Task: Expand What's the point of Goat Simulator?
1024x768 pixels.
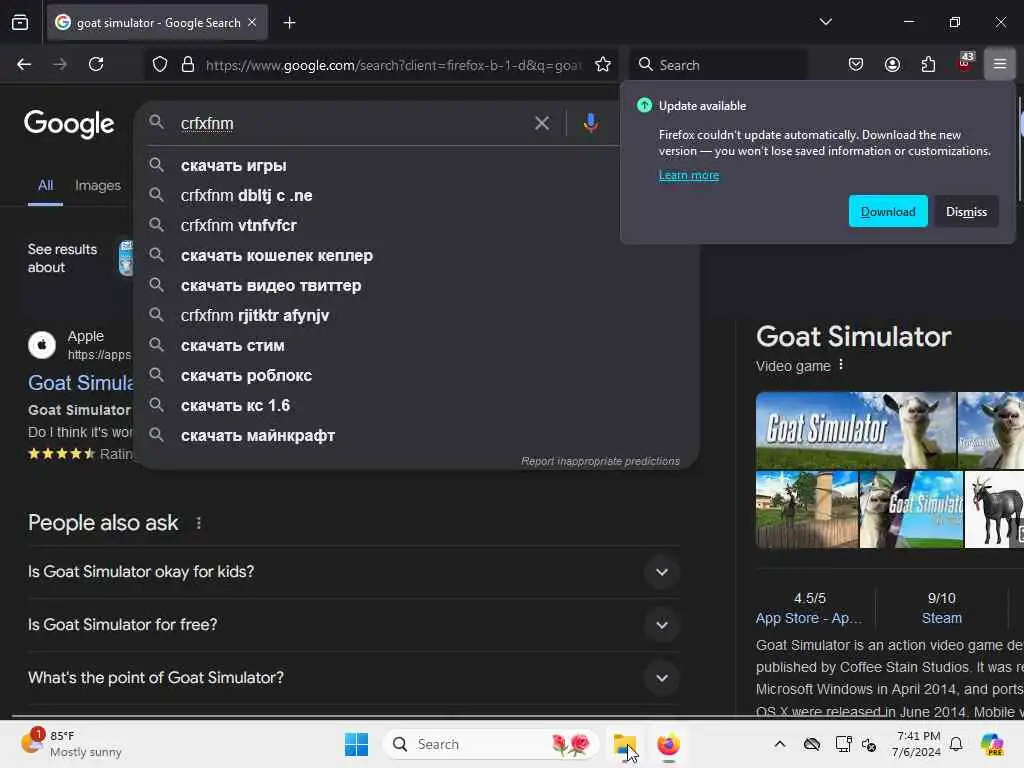Action: (x=353, y=678)
